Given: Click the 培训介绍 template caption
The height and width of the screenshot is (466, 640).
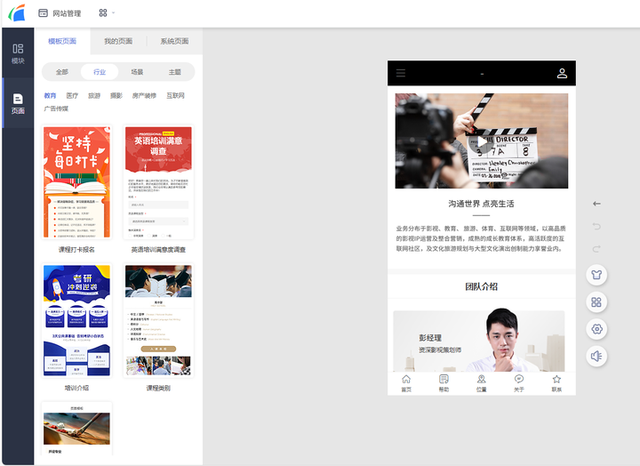Looking at the screenshot, I should tap(77, 388).
